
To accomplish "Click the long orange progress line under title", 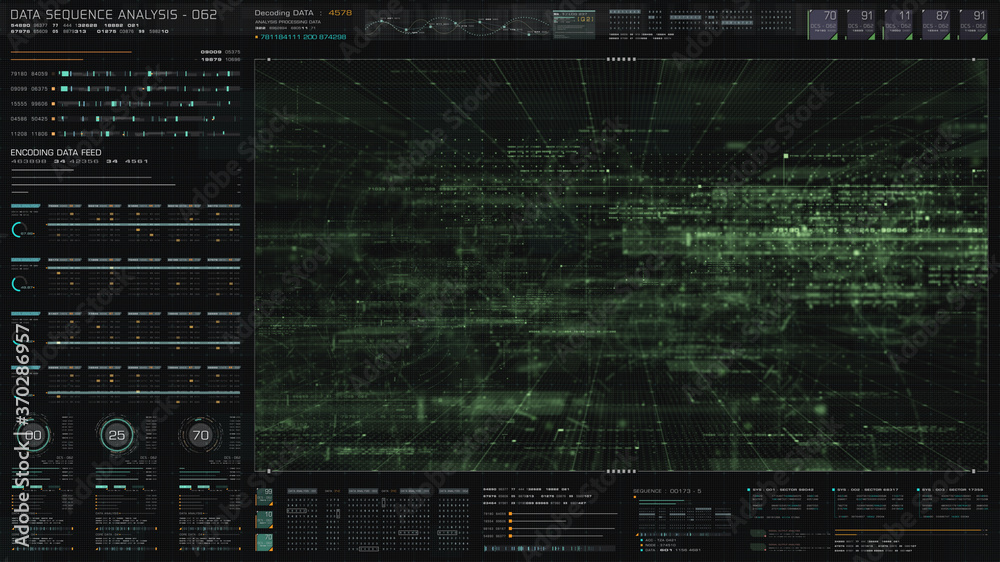I will 71,52.
